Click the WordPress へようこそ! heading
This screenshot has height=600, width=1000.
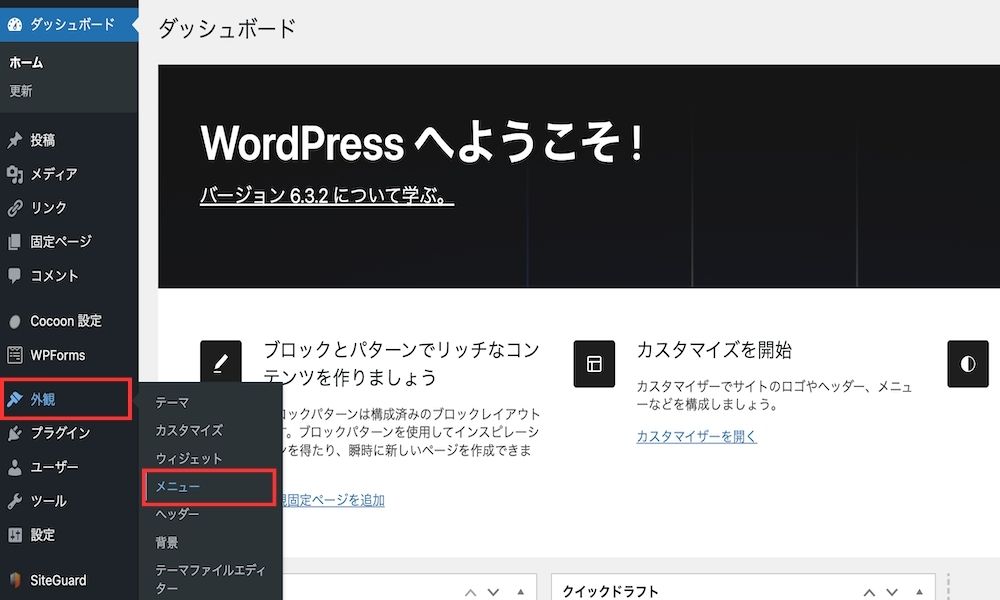click(x=422, y=142)
